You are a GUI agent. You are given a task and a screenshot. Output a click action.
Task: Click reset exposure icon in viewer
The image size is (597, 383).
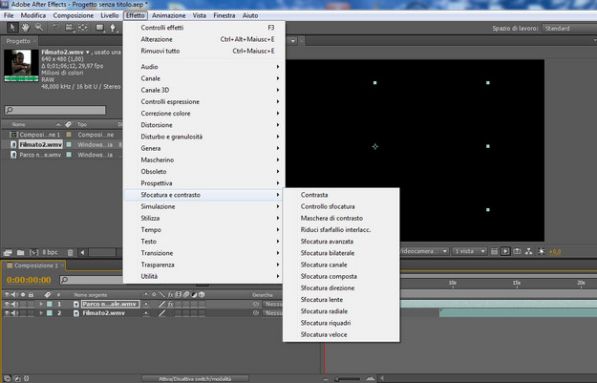pyautogui.click(x=541, y=252)
